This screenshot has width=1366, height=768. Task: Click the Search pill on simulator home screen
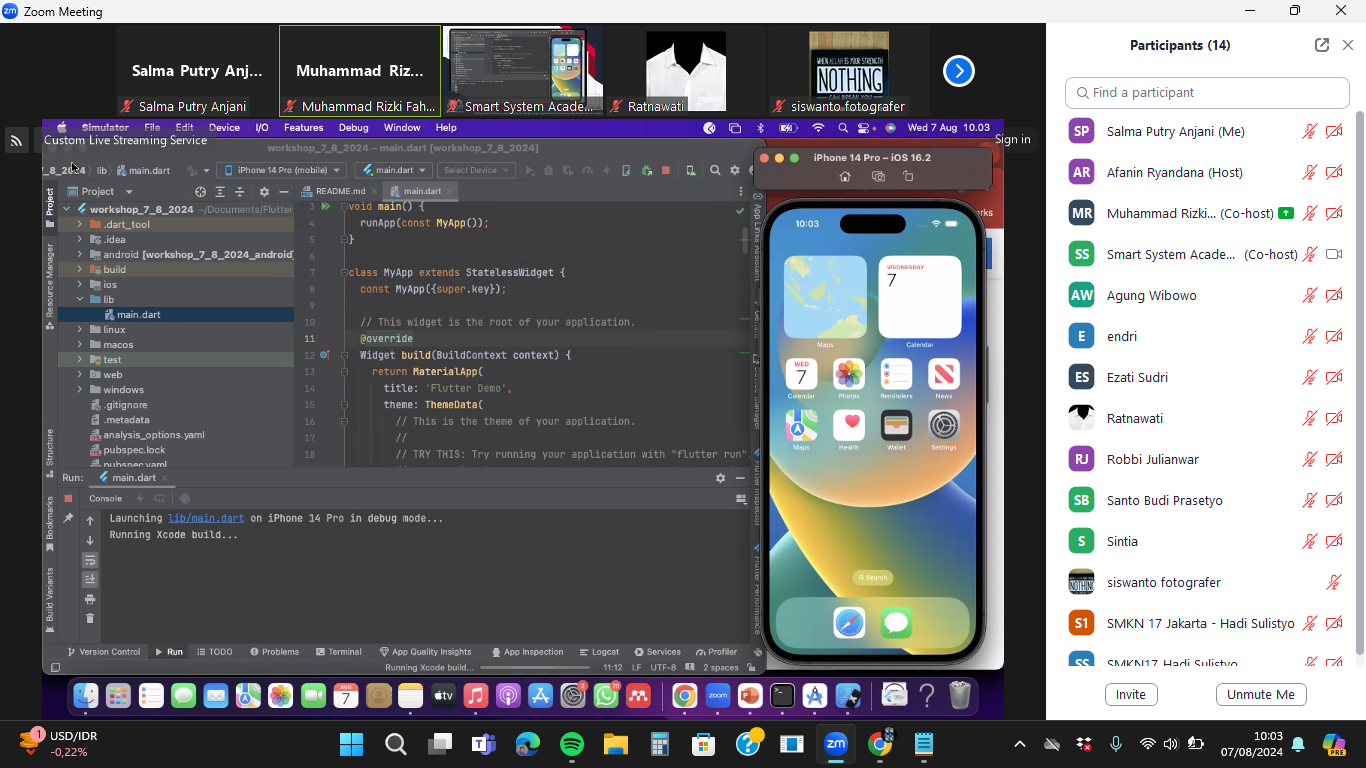point(872,578)
